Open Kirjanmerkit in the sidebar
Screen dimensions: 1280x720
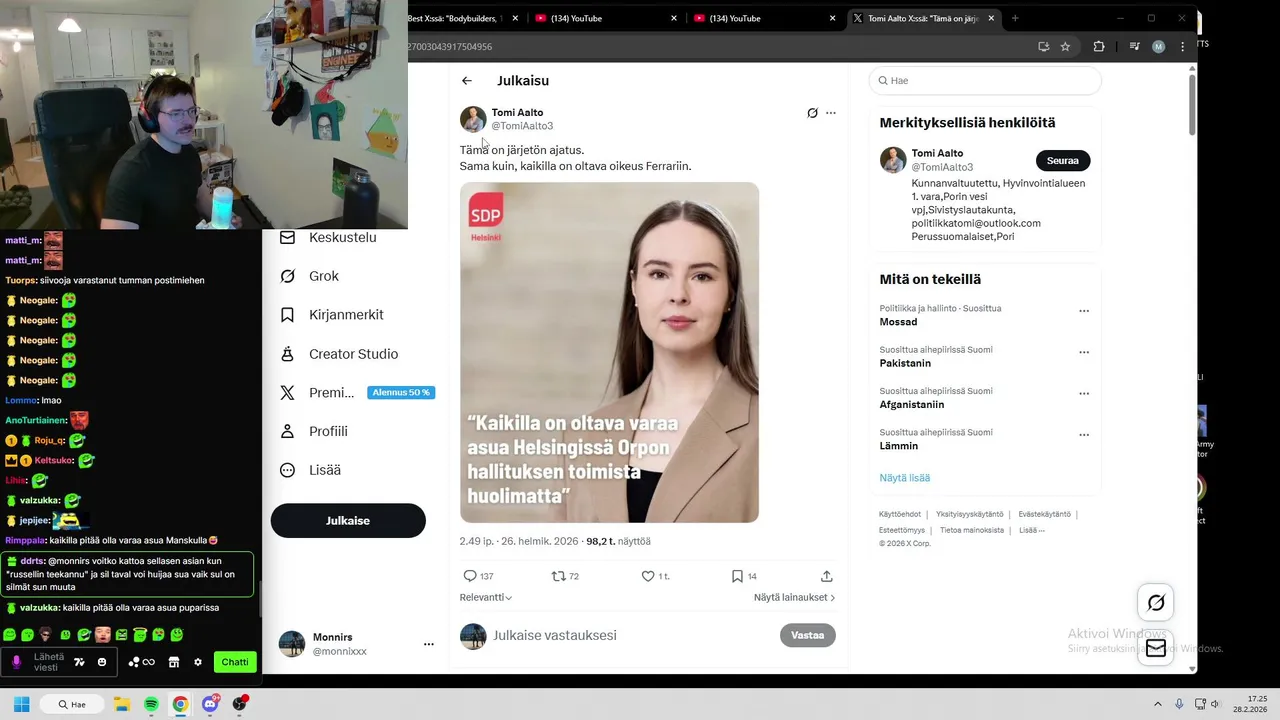332,315
